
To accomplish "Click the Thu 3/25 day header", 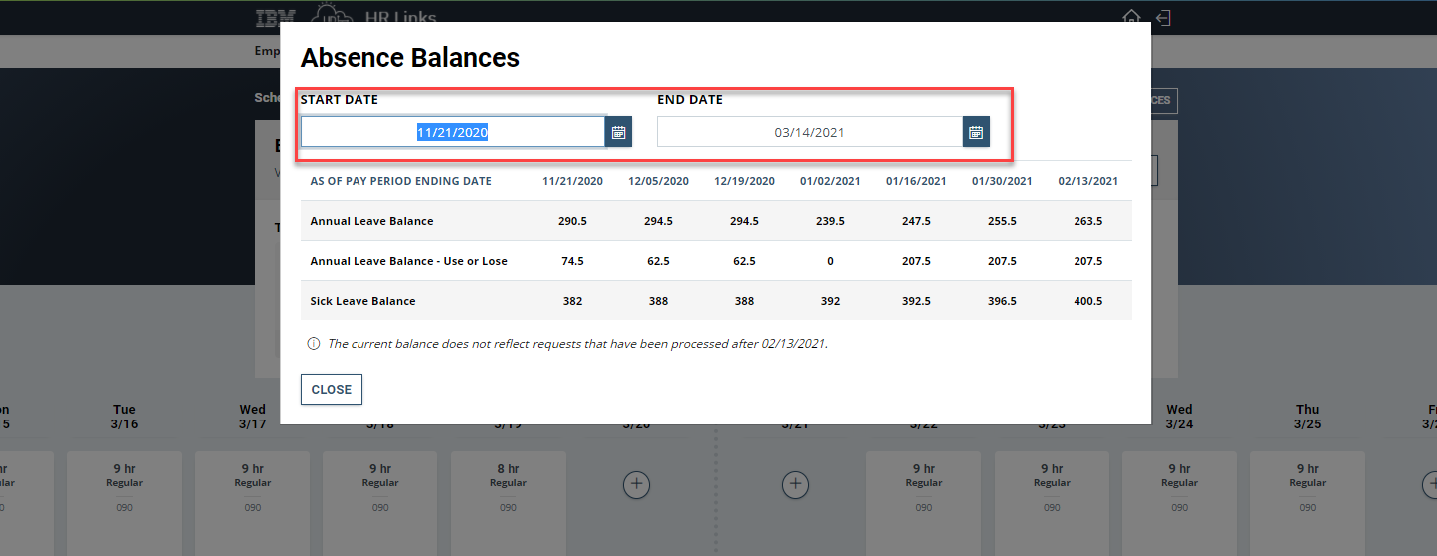I will click(x=1307, y=416).
